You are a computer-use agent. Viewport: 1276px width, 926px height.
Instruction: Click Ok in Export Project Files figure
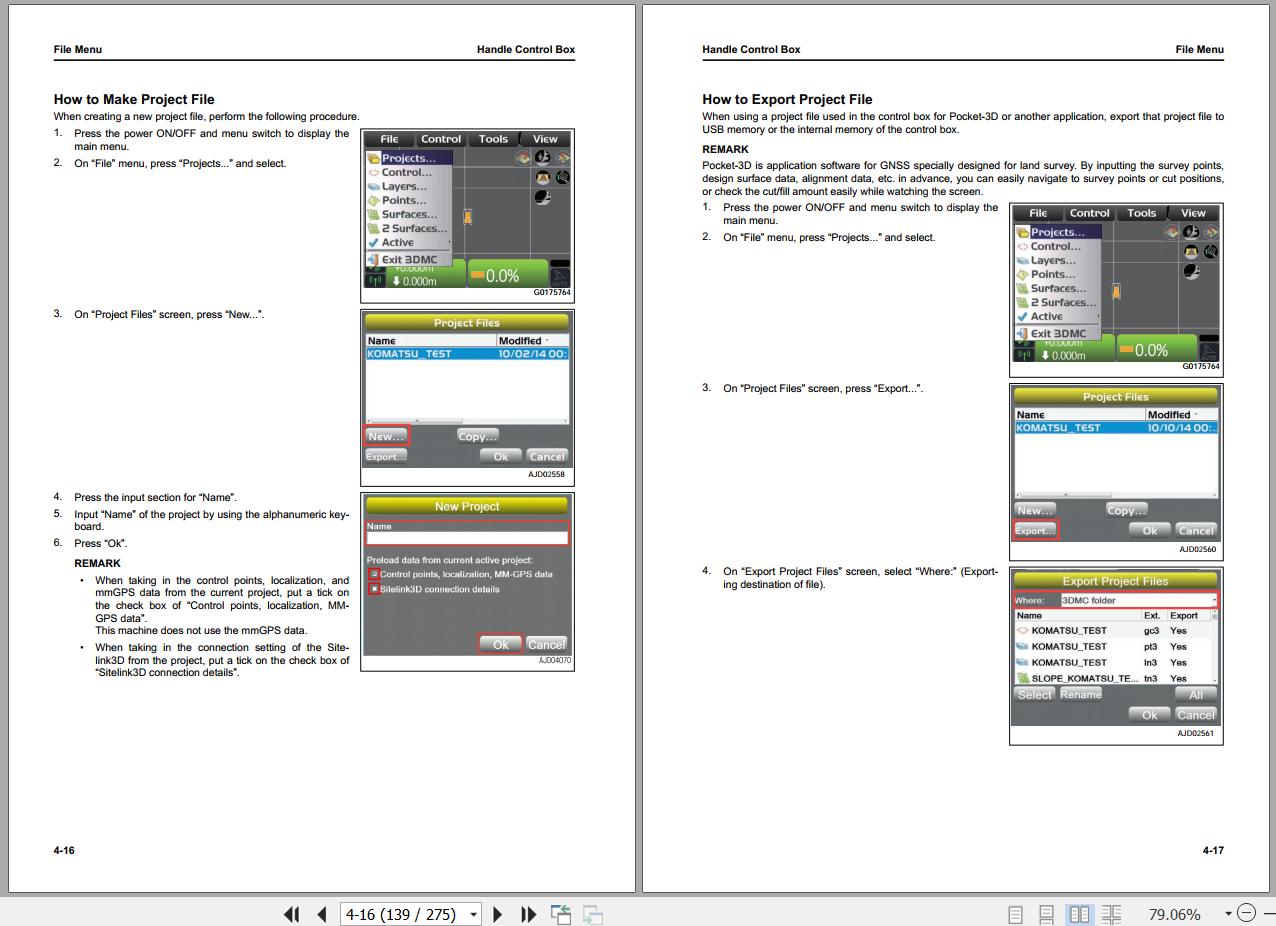(x=1150, y=715)
